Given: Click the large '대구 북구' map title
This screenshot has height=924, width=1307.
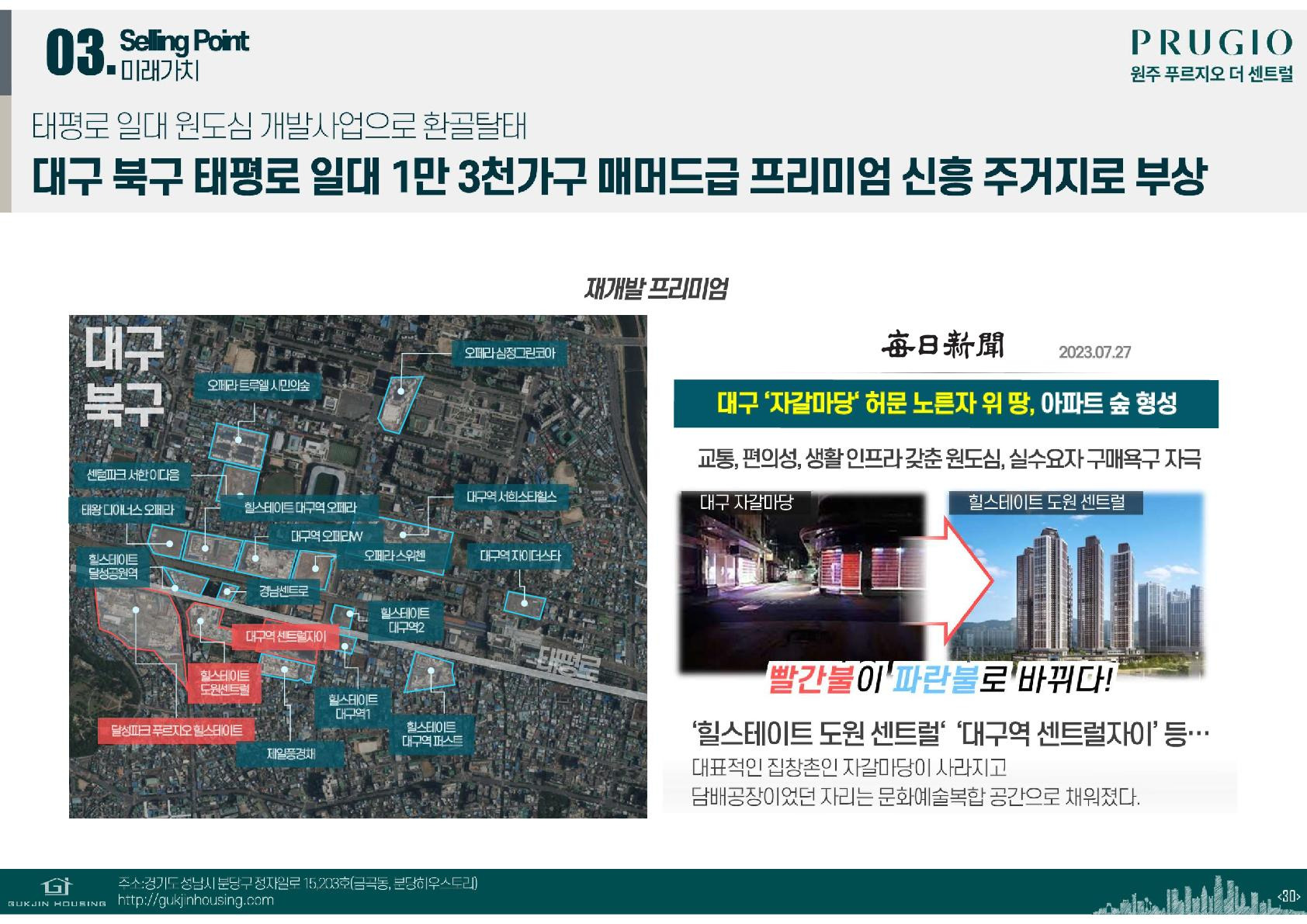Looking at the screenshot, I should 123,375.
